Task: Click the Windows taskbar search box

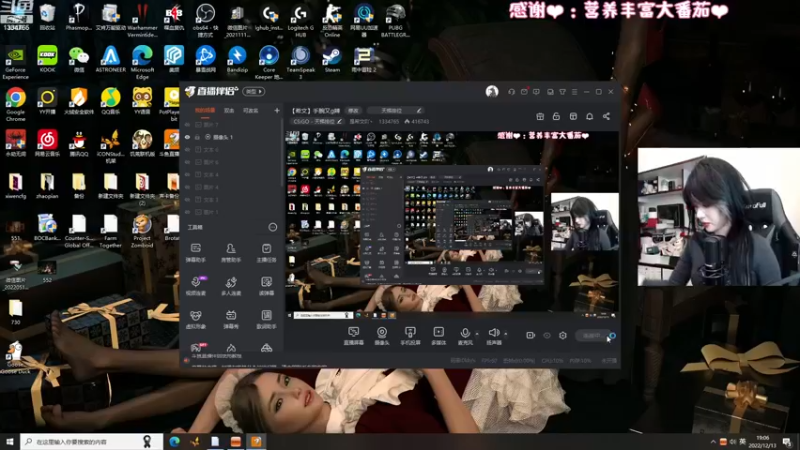Action: [92, 441]
